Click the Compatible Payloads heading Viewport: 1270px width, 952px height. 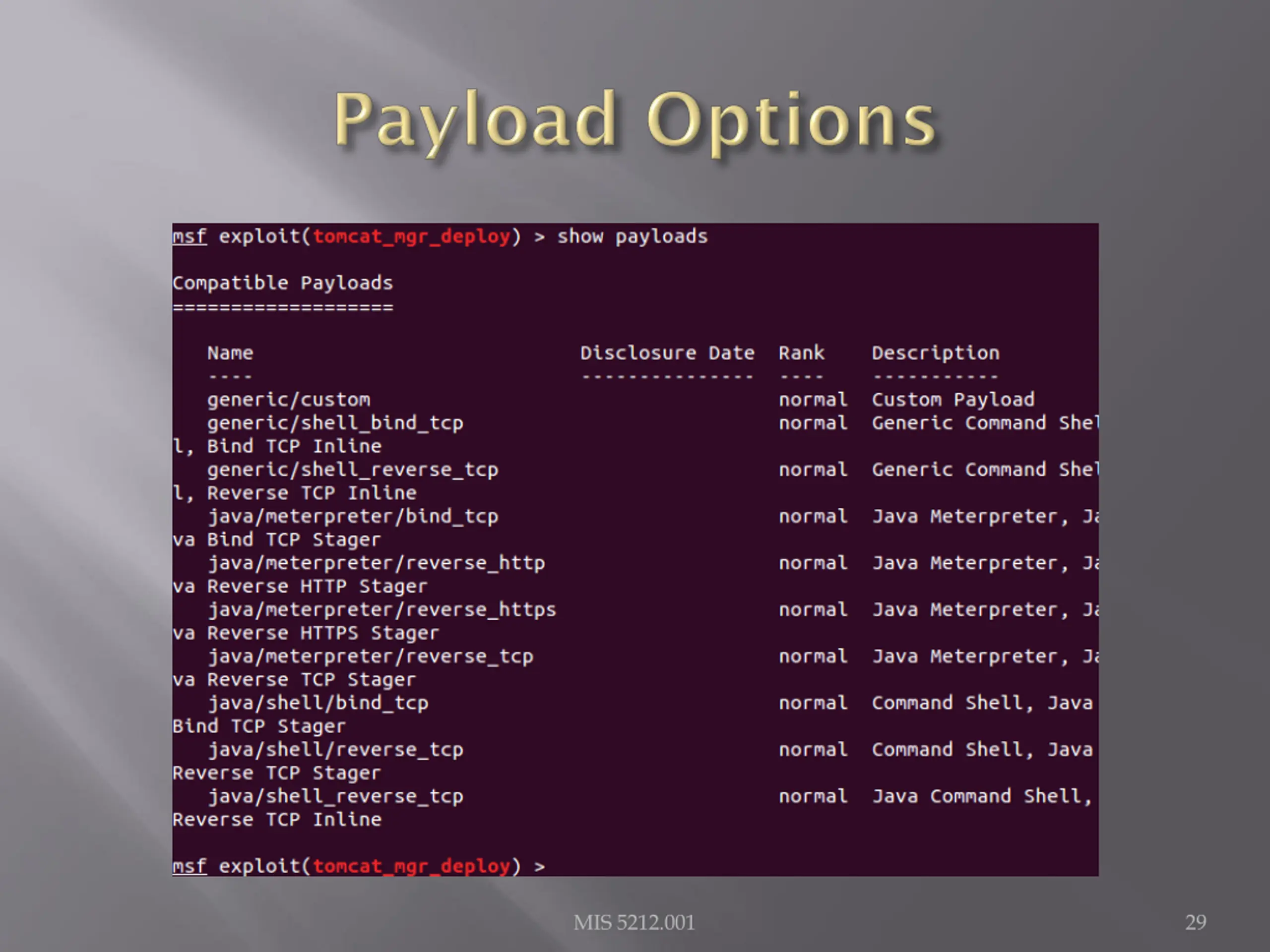point(282,283)
